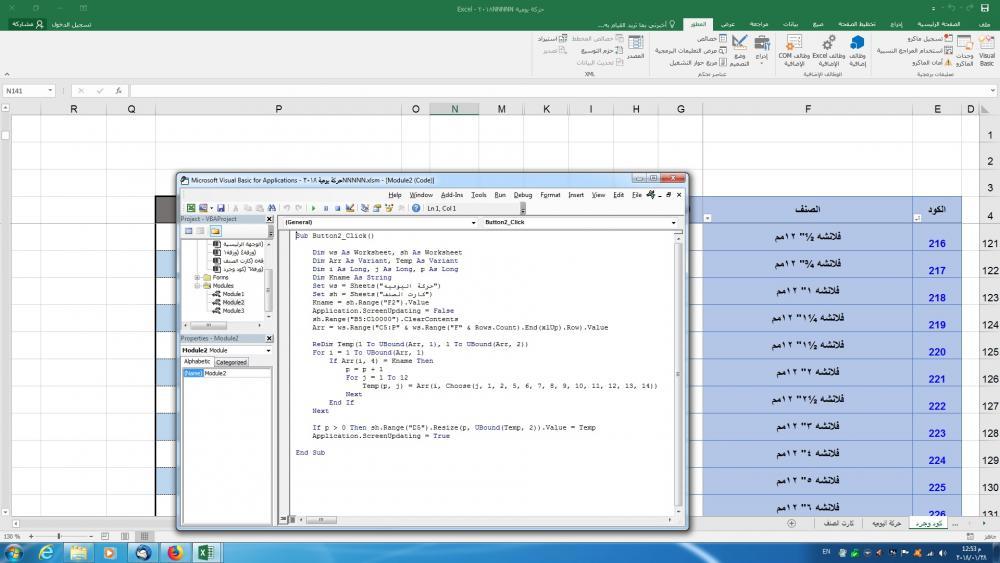
Task: Click Properties button in controls ribbon group
Action: pyautogui.click(x=712, y=38)
